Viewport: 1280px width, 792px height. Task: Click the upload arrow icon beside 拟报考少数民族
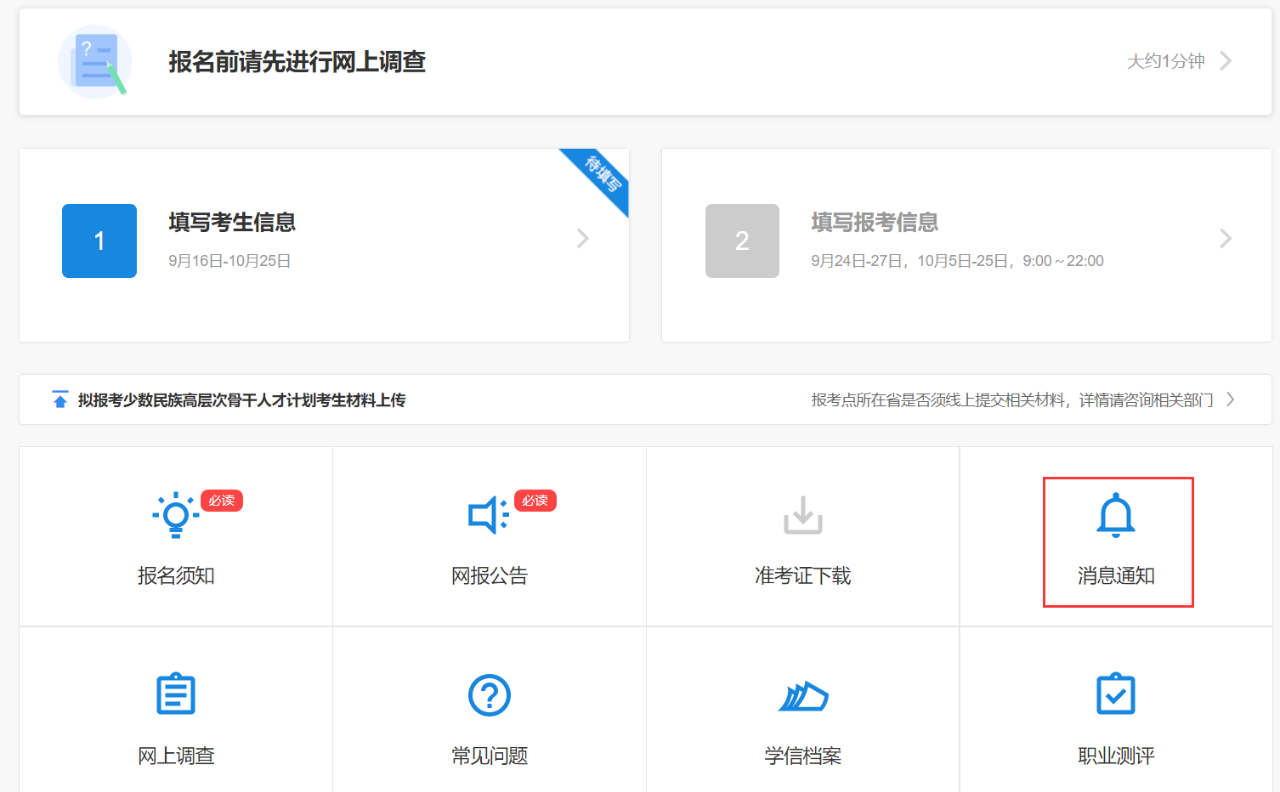coord(60,400)
